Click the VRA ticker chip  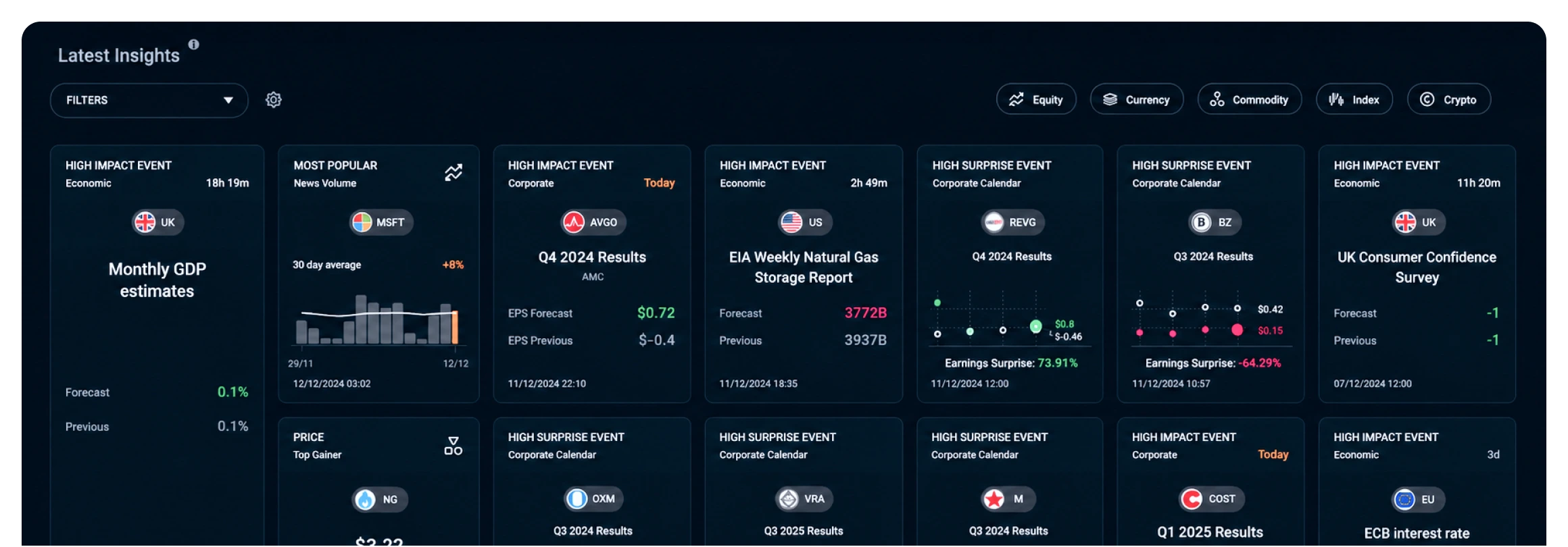coord(804,499)
